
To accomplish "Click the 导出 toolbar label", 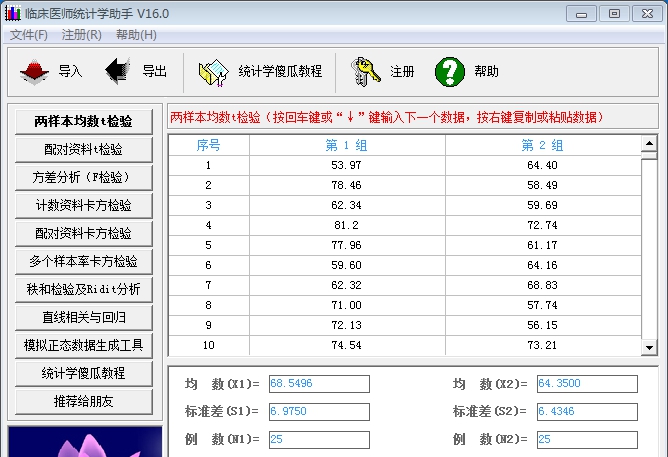I will click(x=154, y=71).
